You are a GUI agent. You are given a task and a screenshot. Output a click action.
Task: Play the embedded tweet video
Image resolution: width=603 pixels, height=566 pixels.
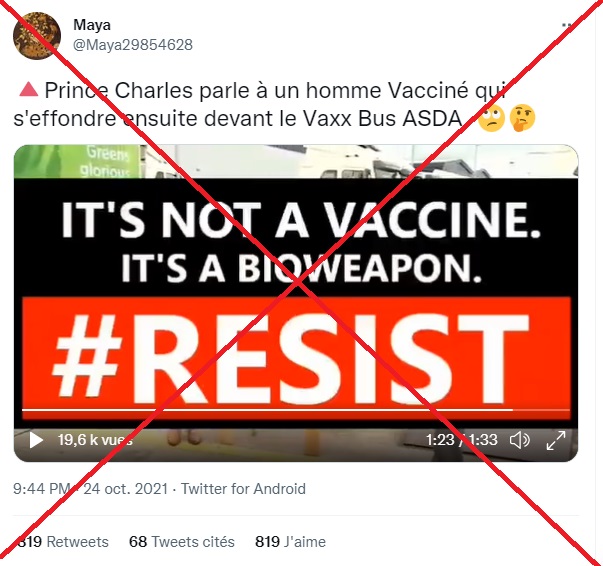tap(36, 440)
